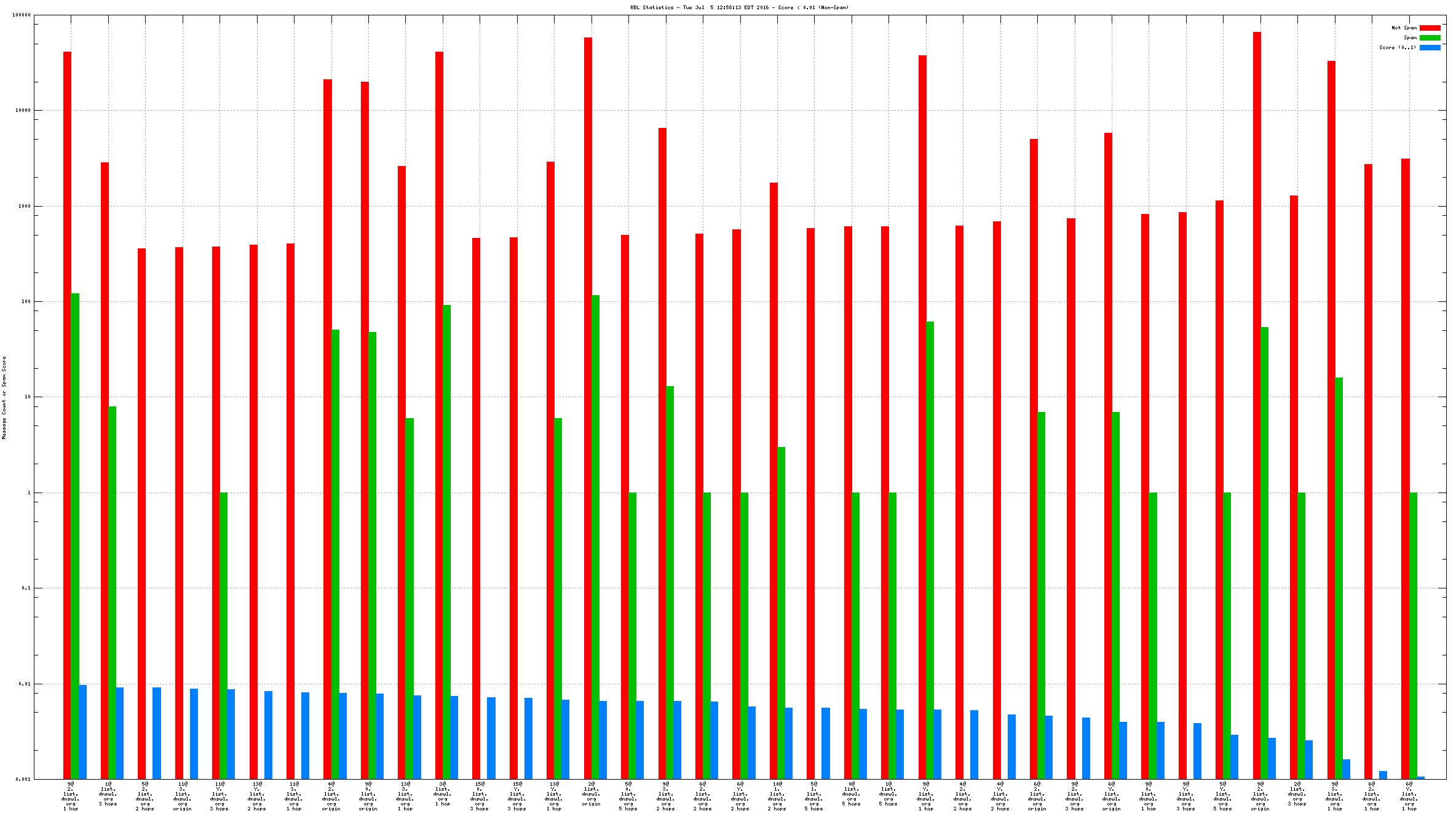Click the leftmost x-axis label '9@ 2. list.dnswl.org 1 hop'
The height and width of the screenshot is (819, 1456).
71,796
